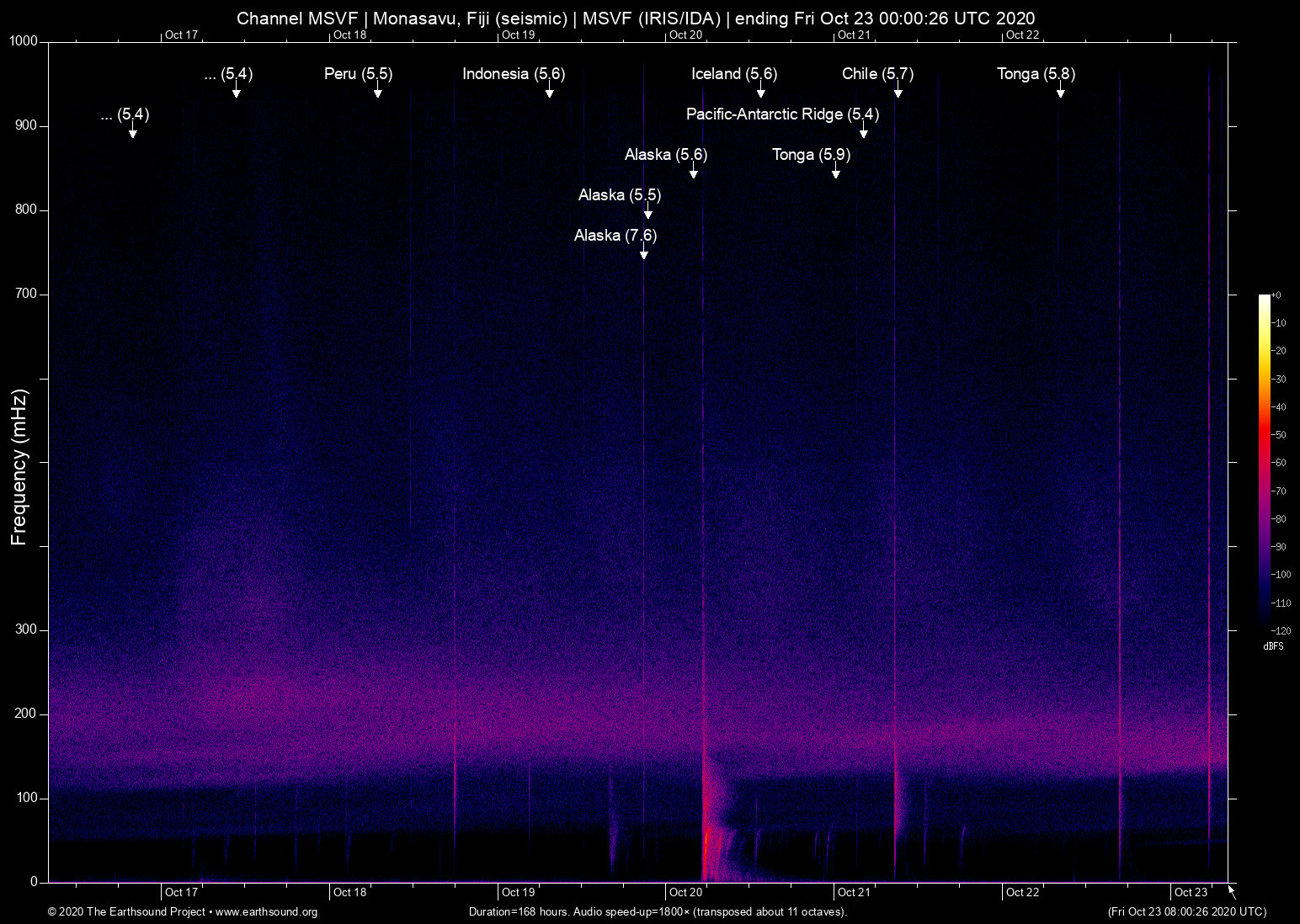This screenshot has height=924, width=1300.
Task: Select the '-30' color scale value
Action: pos(1279,380)
